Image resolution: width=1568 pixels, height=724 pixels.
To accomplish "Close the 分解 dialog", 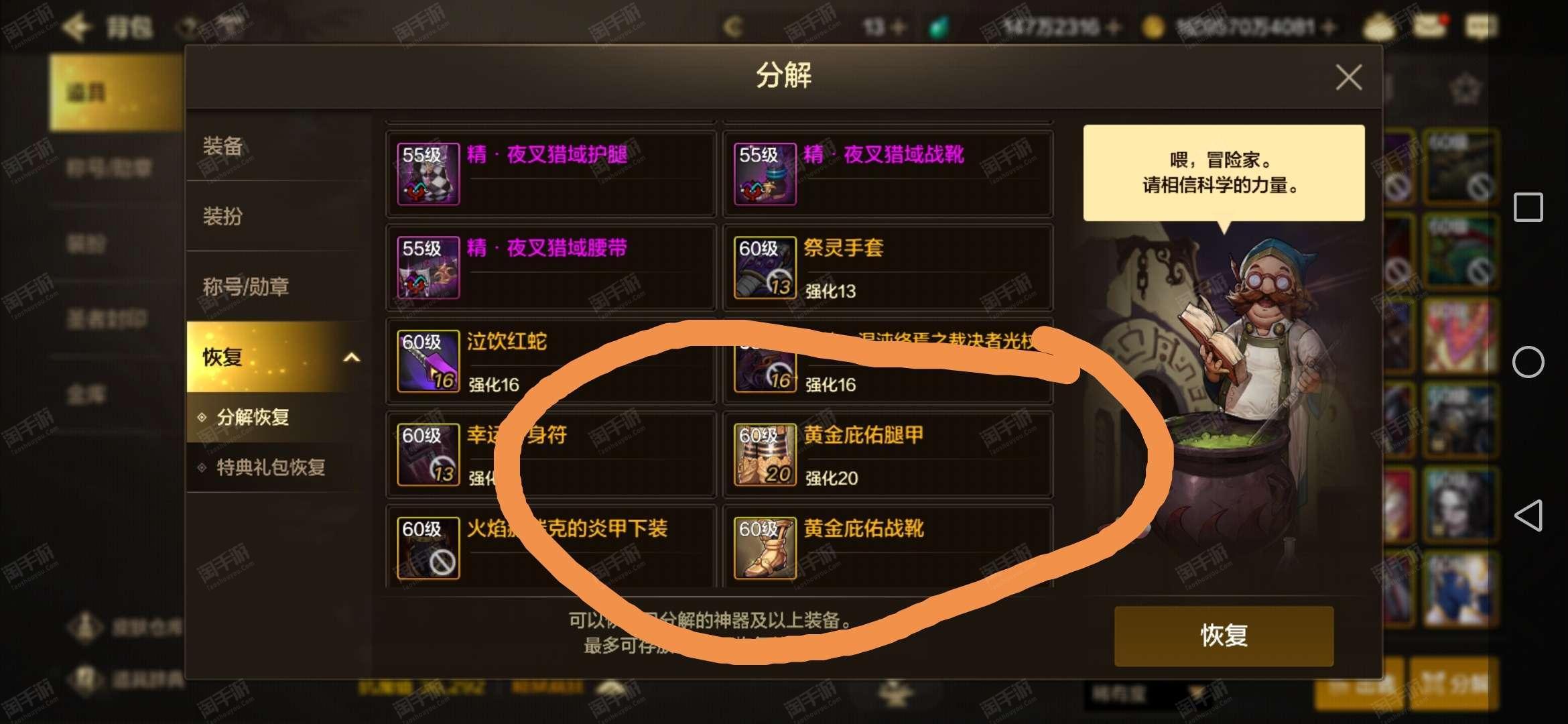I will coord(1348,78).
